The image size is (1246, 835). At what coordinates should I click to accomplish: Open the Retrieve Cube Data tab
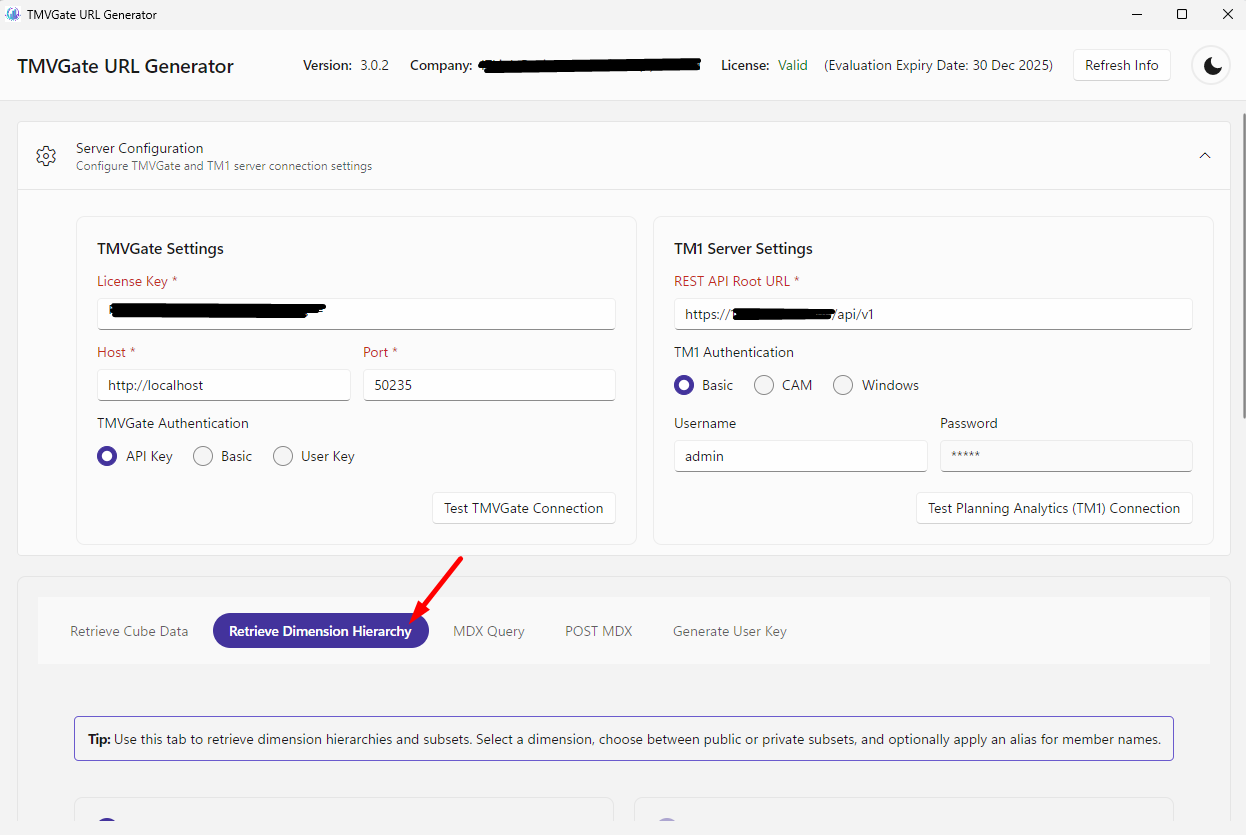tap(129, 631)
